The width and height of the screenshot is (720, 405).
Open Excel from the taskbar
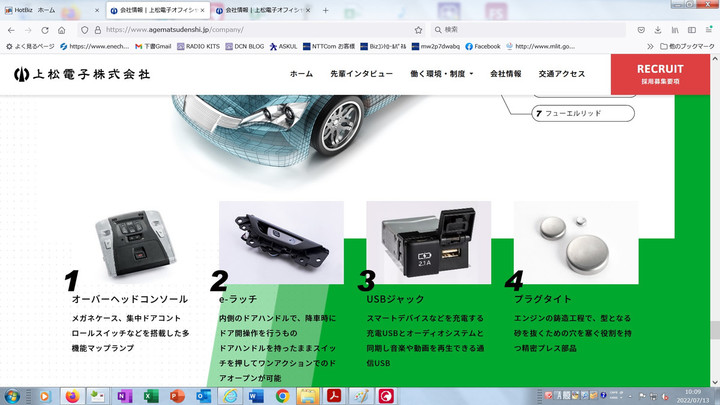click(151, 396)
